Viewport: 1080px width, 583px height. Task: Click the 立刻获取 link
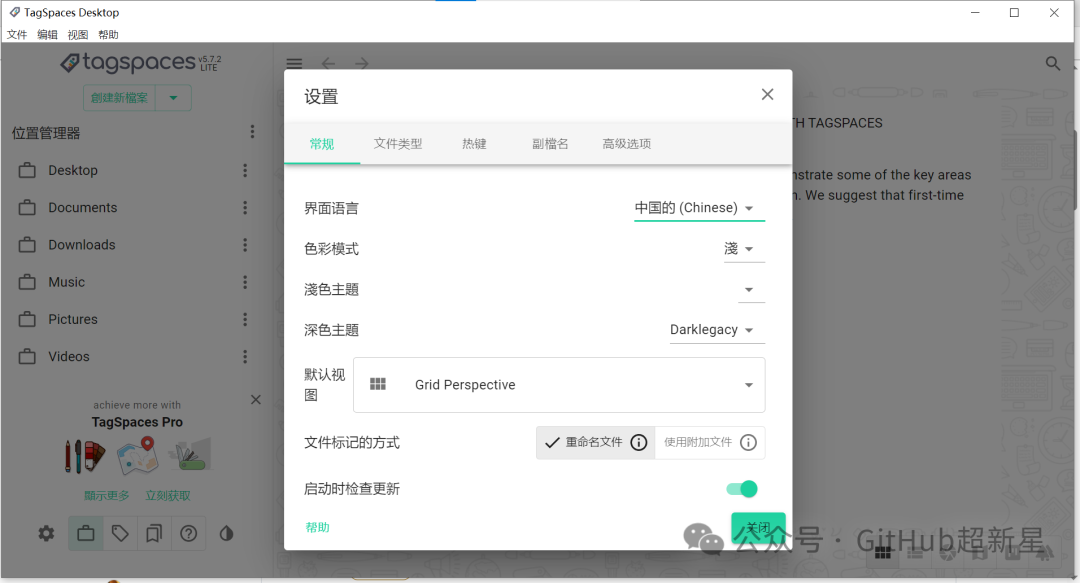pyautogui.click(x=167, y=495)
